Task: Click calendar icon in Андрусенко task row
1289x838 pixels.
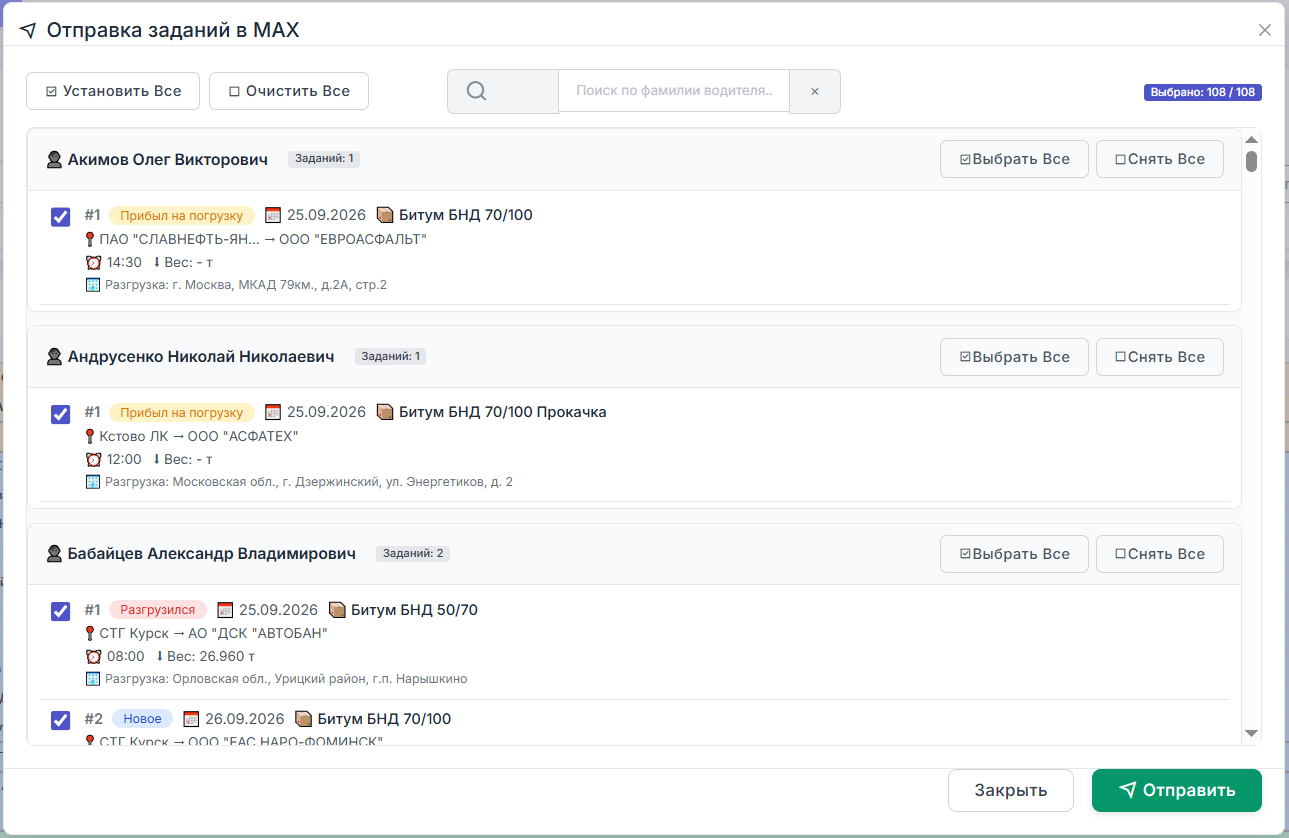Action: [x=273, y=412]
